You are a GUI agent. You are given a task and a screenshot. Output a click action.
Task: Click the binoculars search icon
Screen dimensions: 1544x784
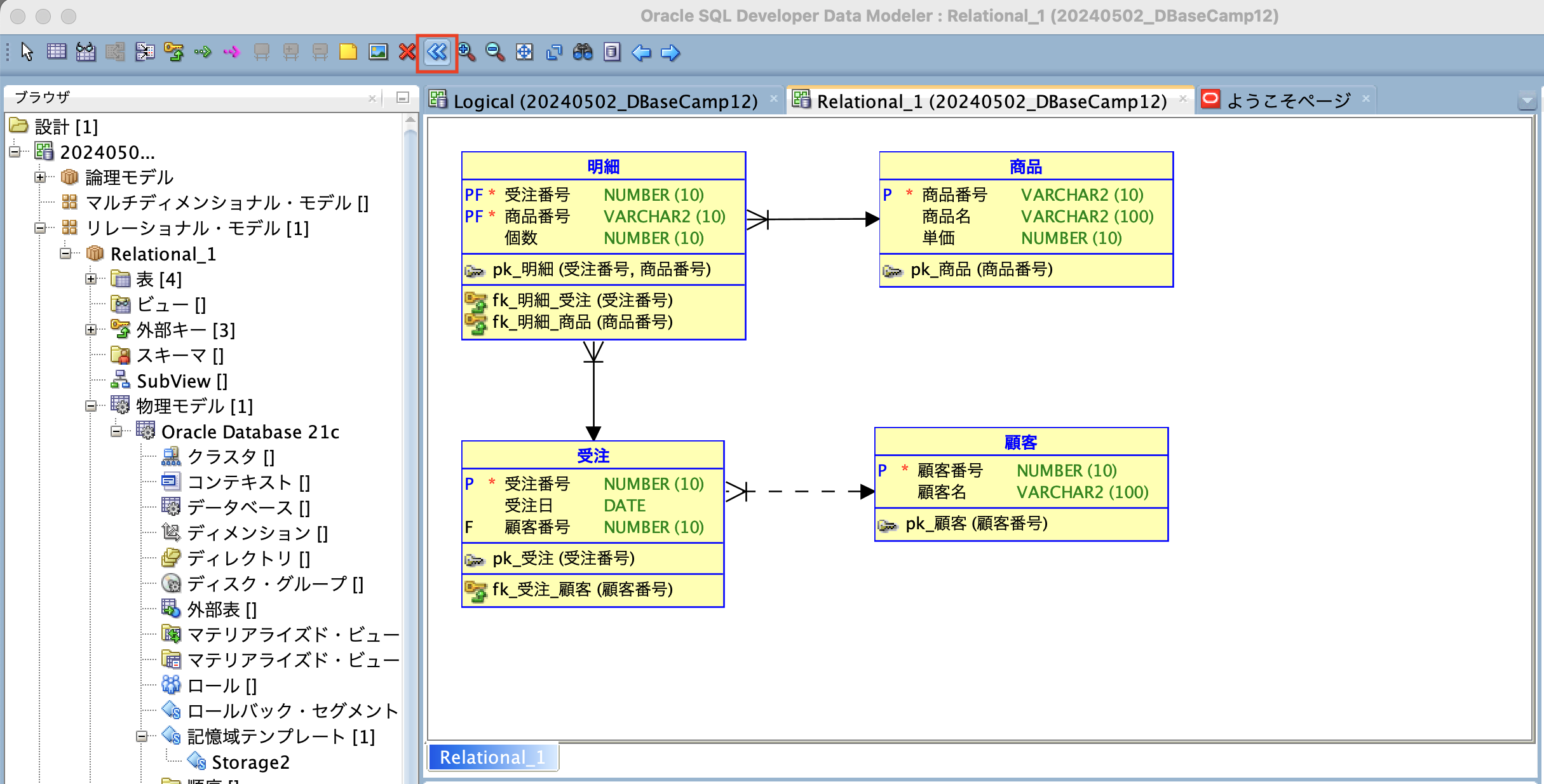583,53
